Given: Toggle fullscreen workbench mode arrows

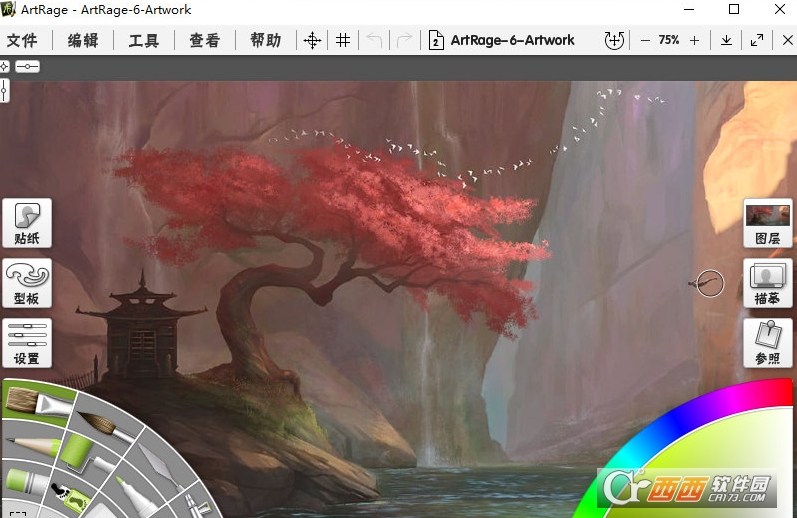Looking at the screenshot, I should pyautogui.click(x=757, y=40).
